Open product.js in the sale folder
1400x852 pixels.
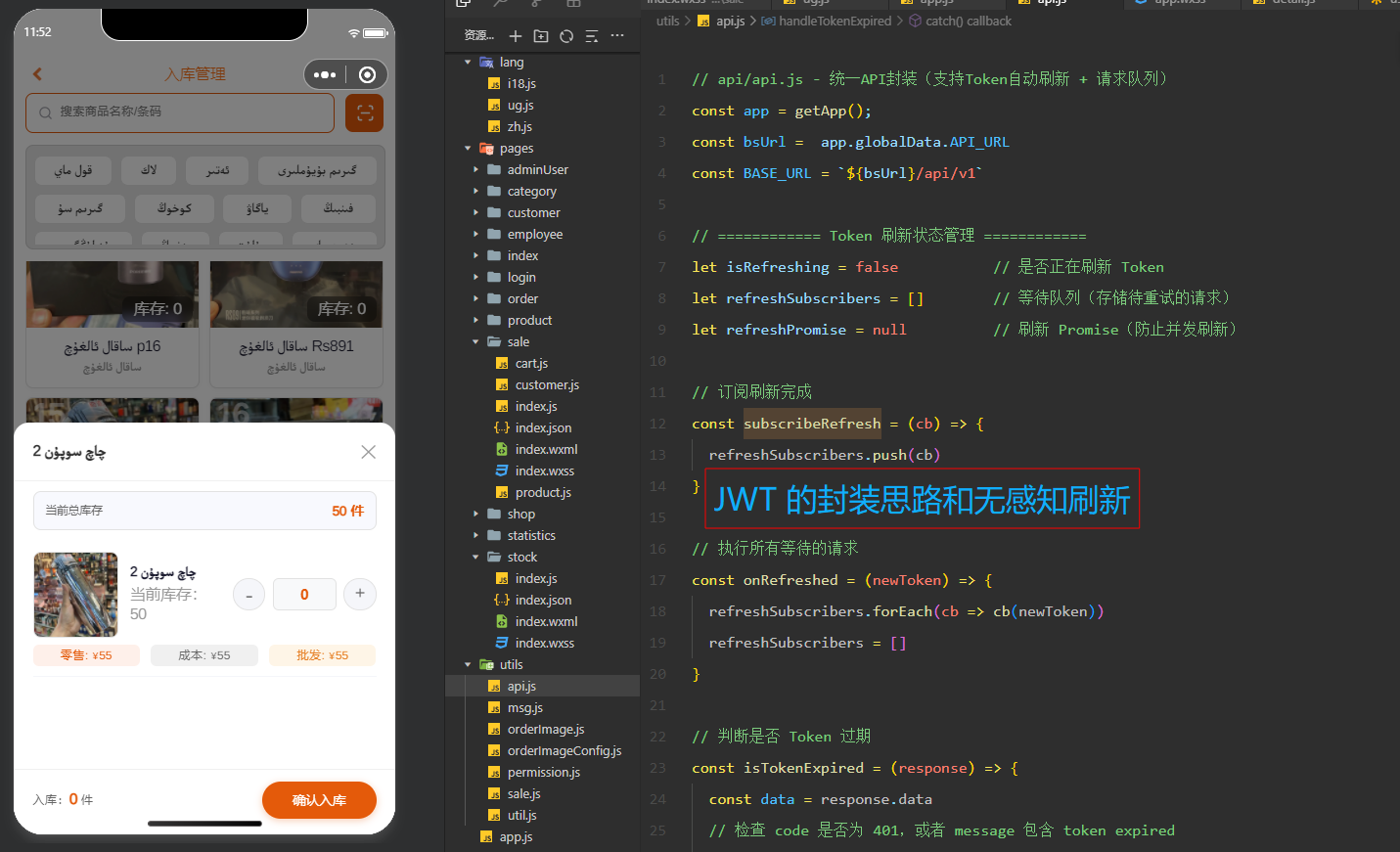coord(542,493)
